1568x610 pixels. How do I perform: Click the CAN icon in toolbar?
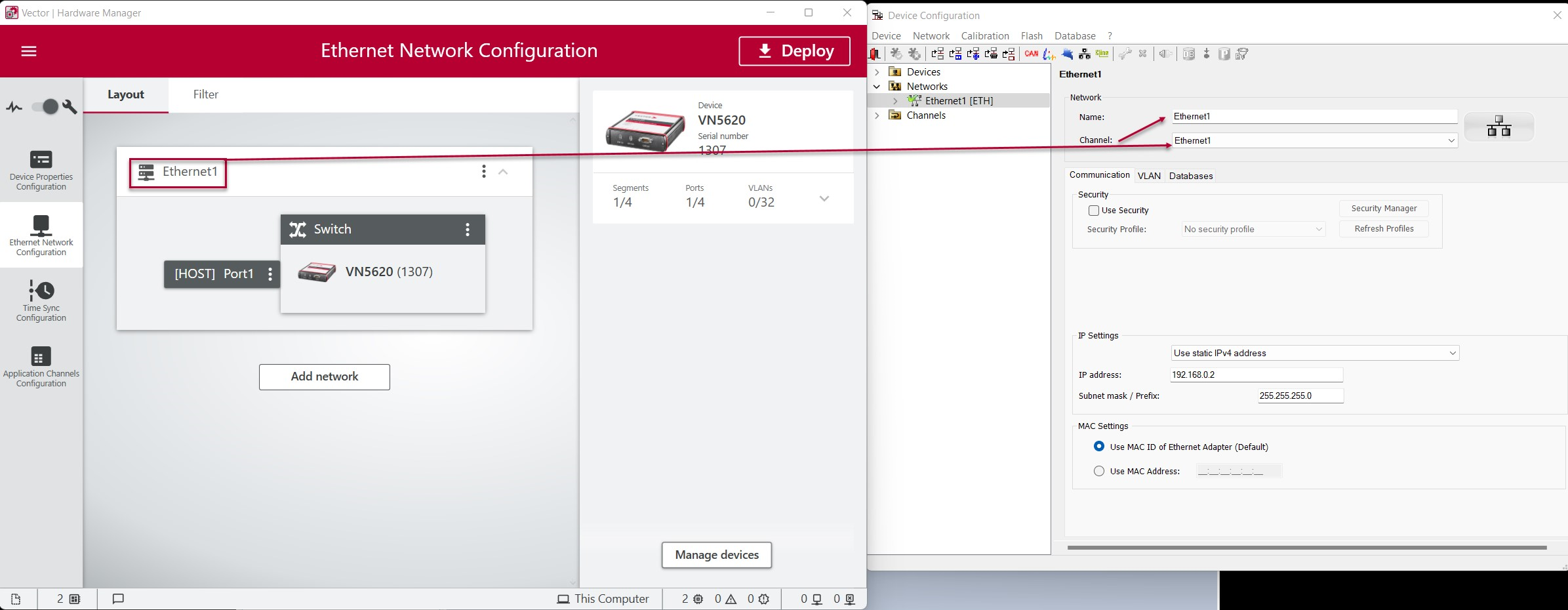coord(1031,54)
